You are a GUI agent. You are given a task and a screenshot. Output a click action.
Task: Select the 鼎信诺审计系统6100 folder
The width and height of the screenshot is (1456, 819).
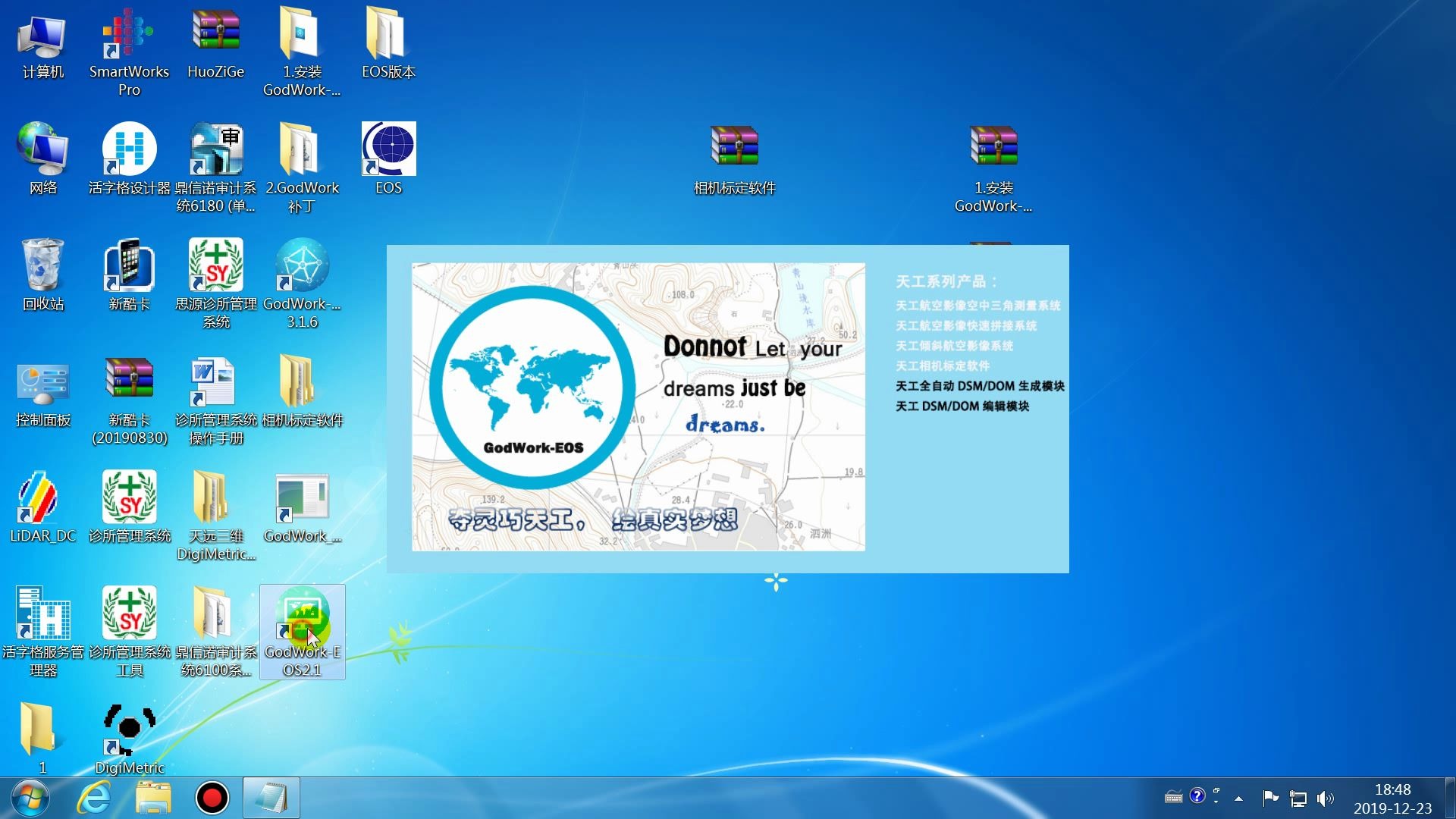pos(216,633)
